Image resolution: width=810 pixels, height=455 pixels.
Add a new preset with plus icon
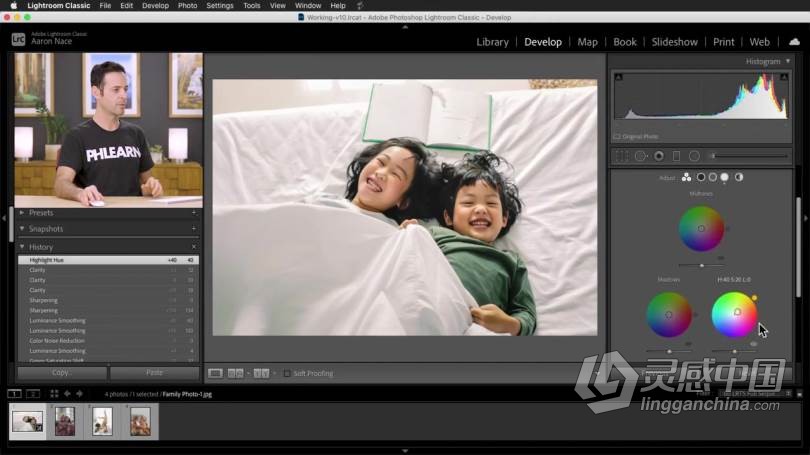tap(194, 212)
